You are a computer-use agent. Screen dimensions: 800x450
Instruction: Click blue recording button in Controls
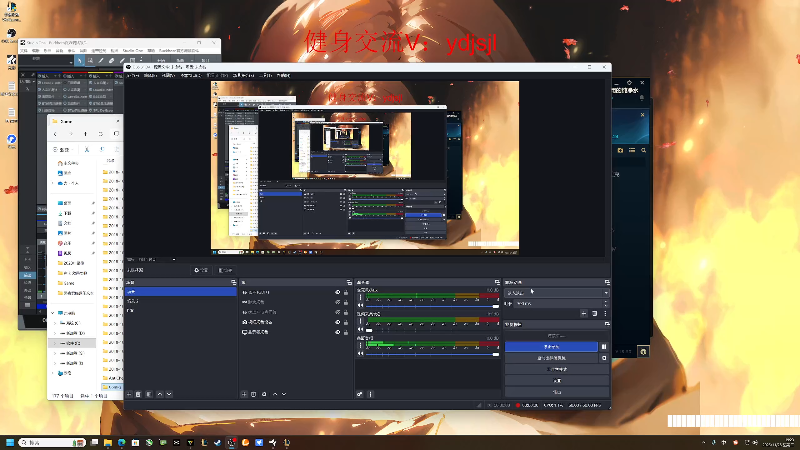551,346
